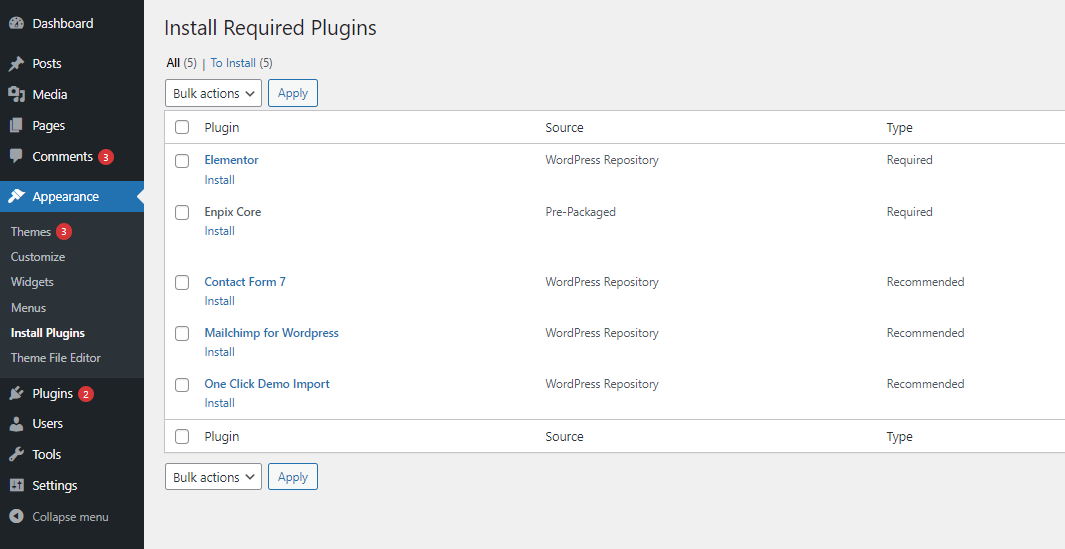
Task: Select the All (5) filter
Action: click(181, 63)
